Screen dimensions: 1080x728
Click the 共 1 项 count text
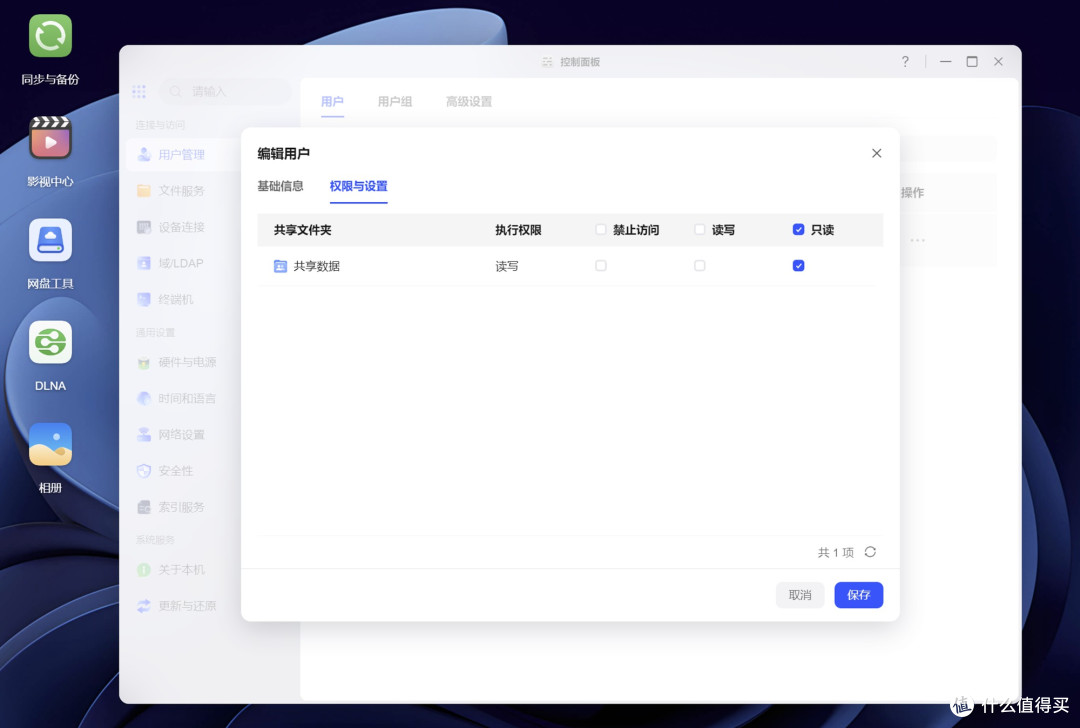click(x=835, y=552)
